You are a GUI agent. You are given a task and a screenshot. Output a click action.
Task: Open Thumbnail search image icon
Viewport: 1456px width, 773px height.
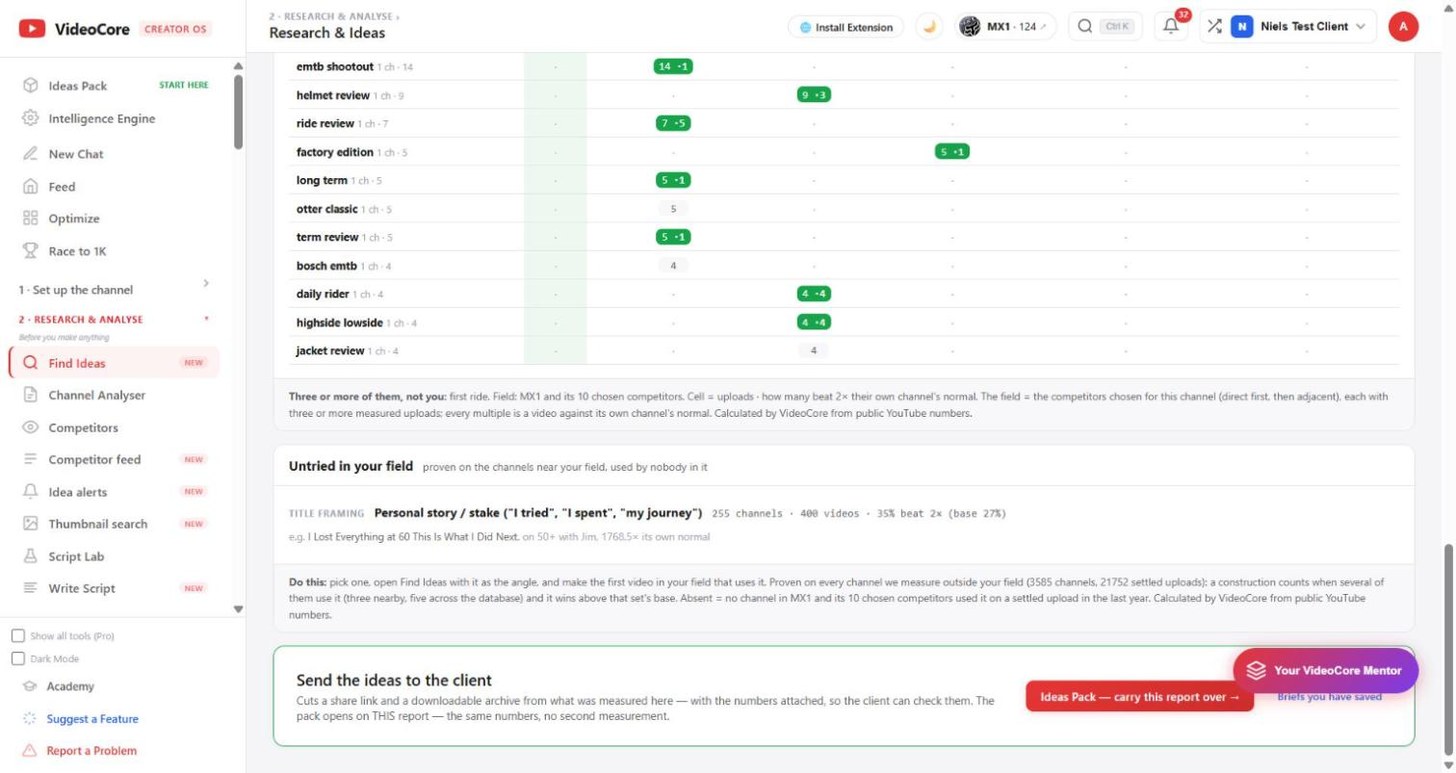click(30, 524)
